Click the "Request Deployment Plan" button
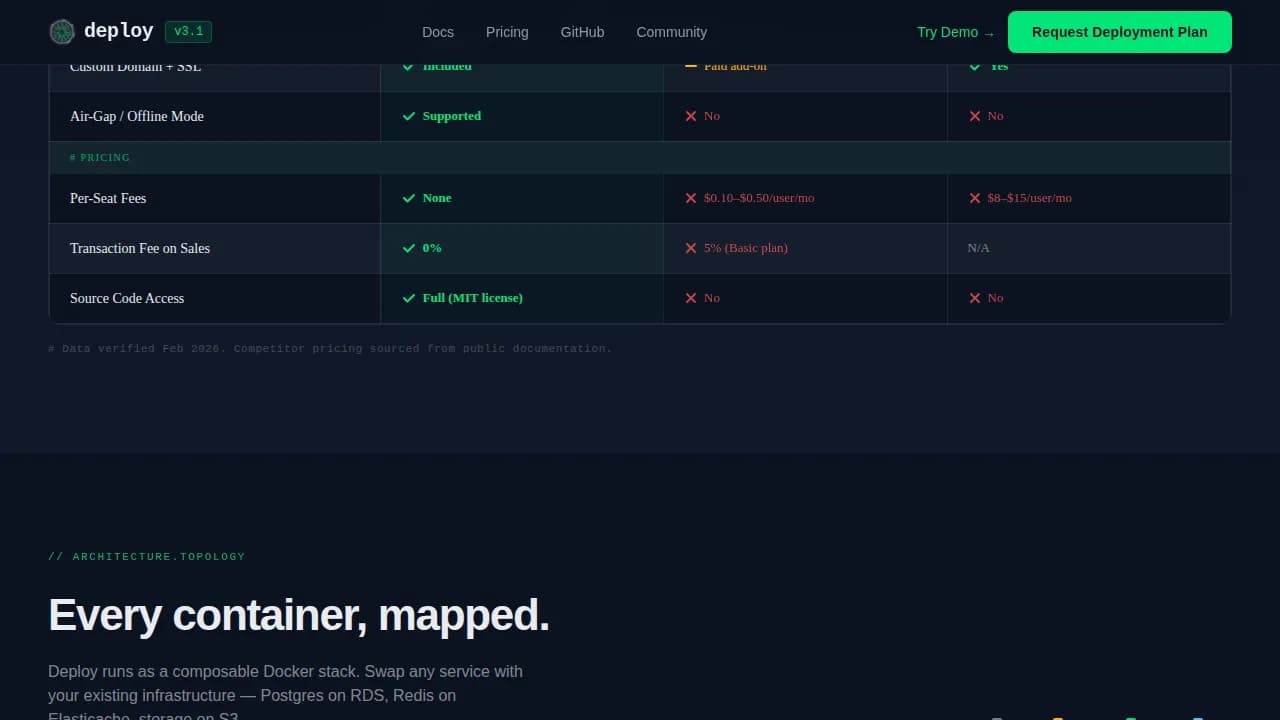Screen dimensions: 1280x720 [1119, 31]
